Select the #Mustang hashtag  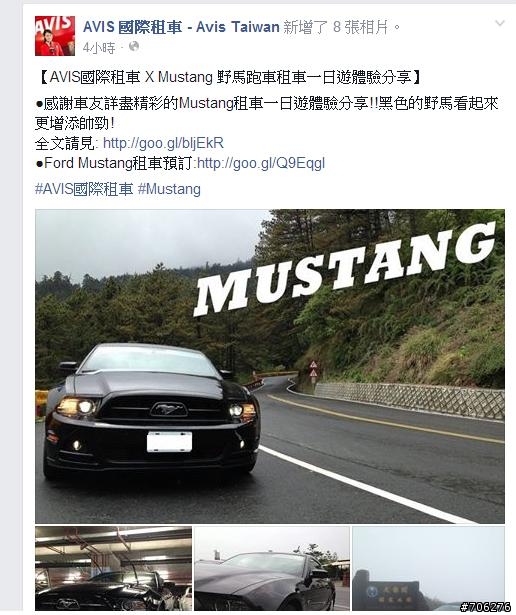pos(169,189)
